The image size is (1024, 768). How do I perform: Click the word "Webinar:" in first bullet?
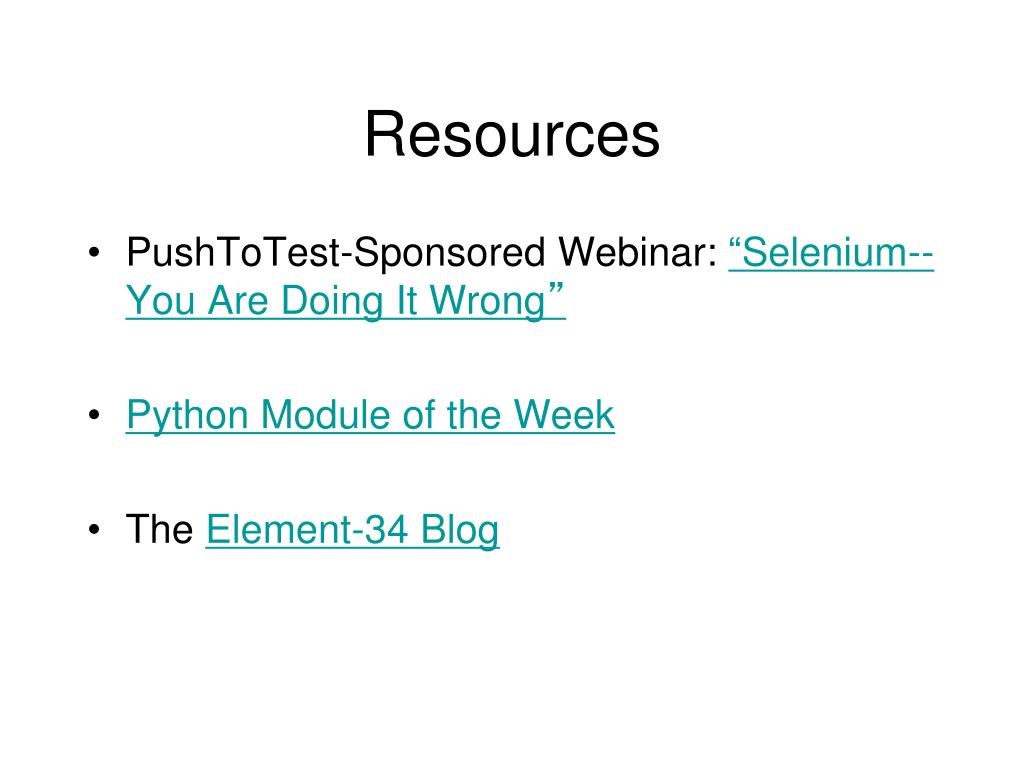click(x=637, y=252)
